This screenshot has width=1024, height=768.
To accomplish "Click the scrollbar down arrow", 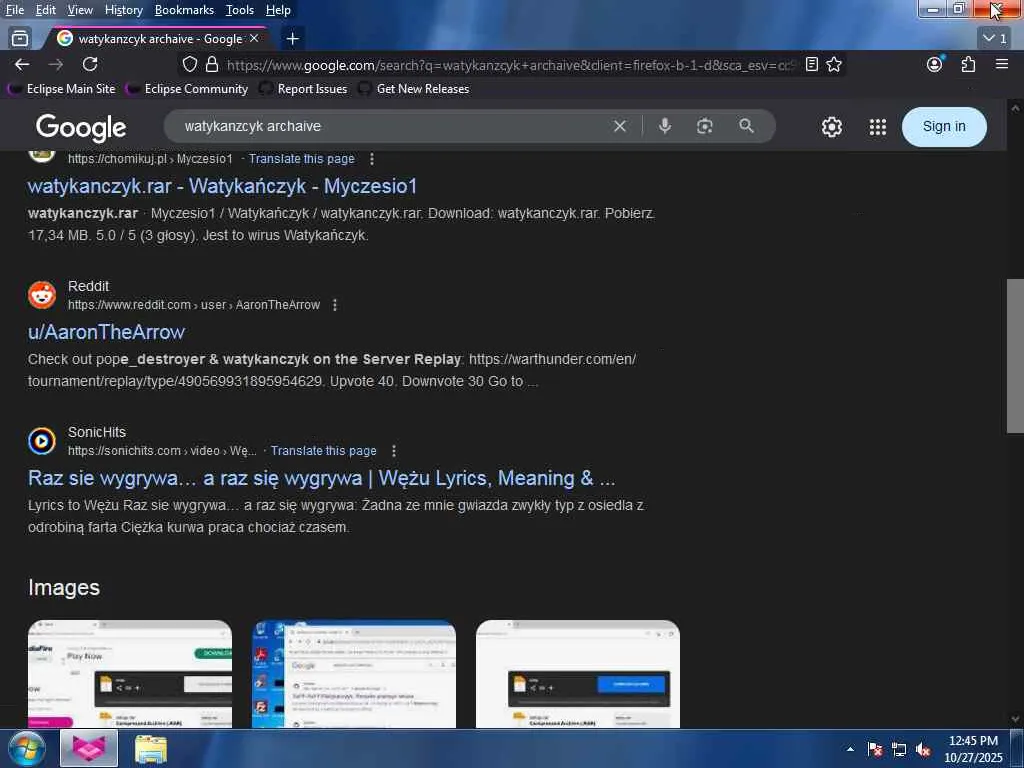I will pyautogui.click(x=1015, y=719).
